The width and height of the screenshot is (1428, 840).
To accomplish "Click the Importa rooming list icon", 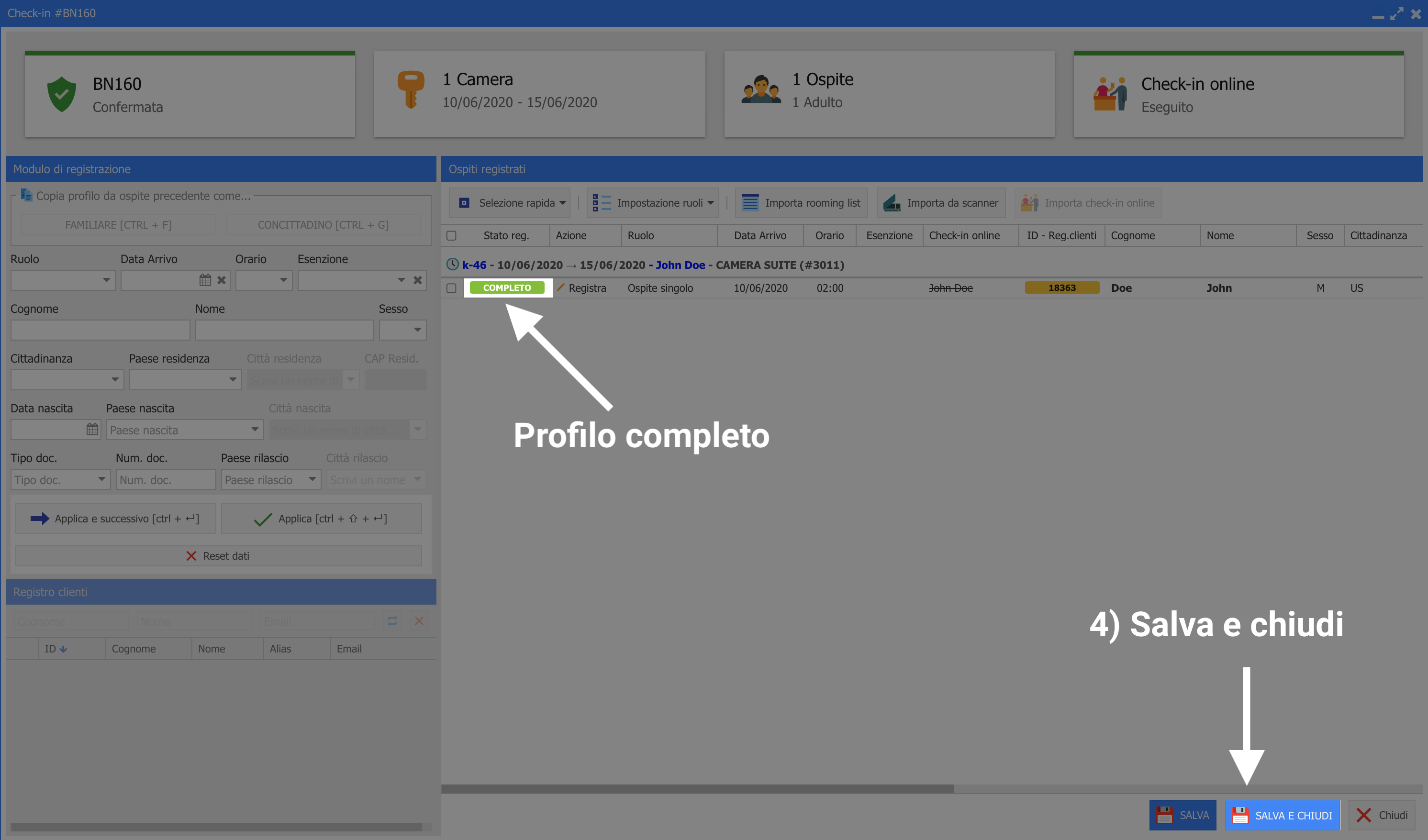I will coord(750,203).
